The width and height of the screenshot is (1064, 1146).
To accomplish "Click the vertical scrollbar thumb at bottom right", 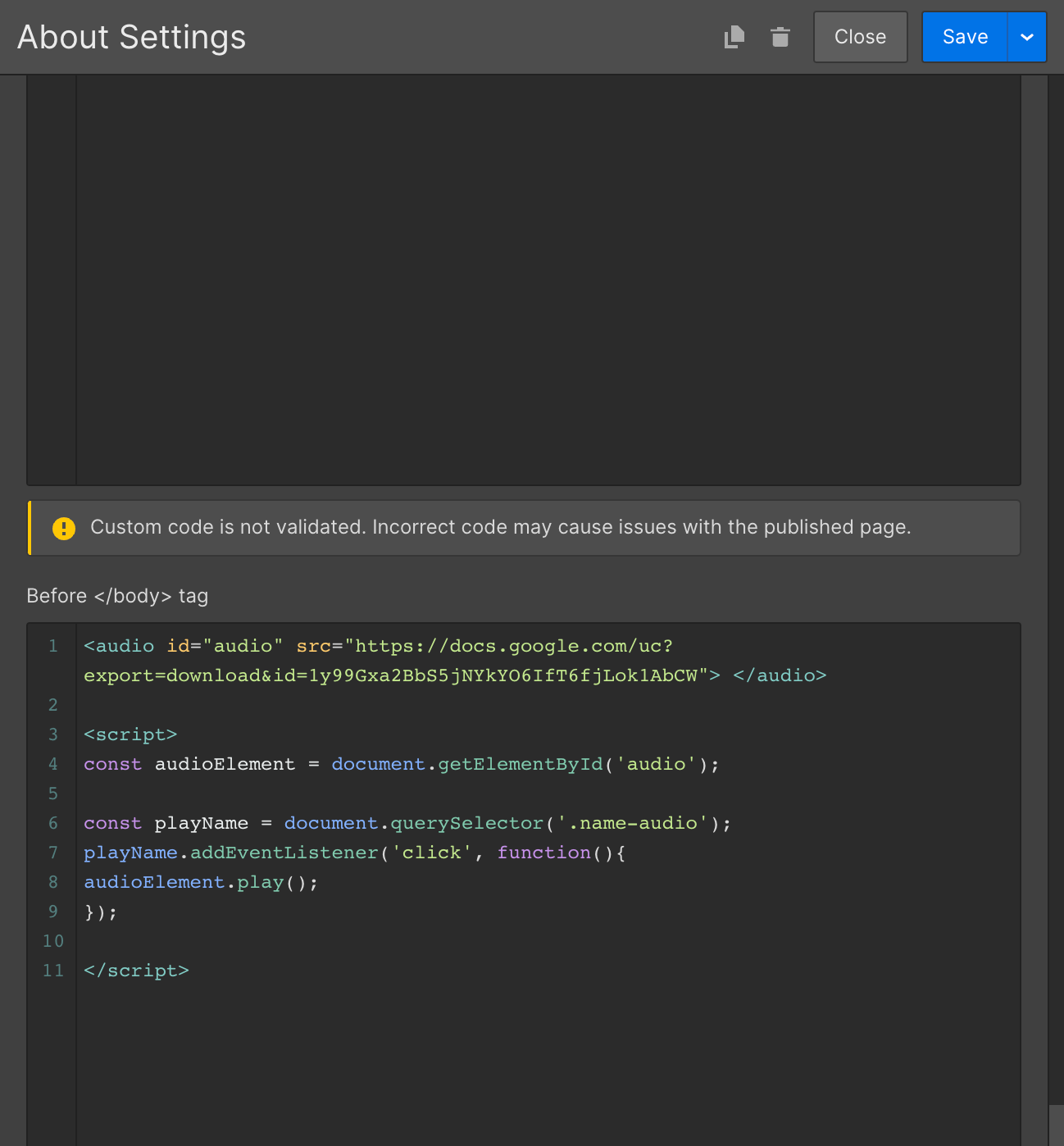I will pyautogui.click(x=1056, y=1125).
